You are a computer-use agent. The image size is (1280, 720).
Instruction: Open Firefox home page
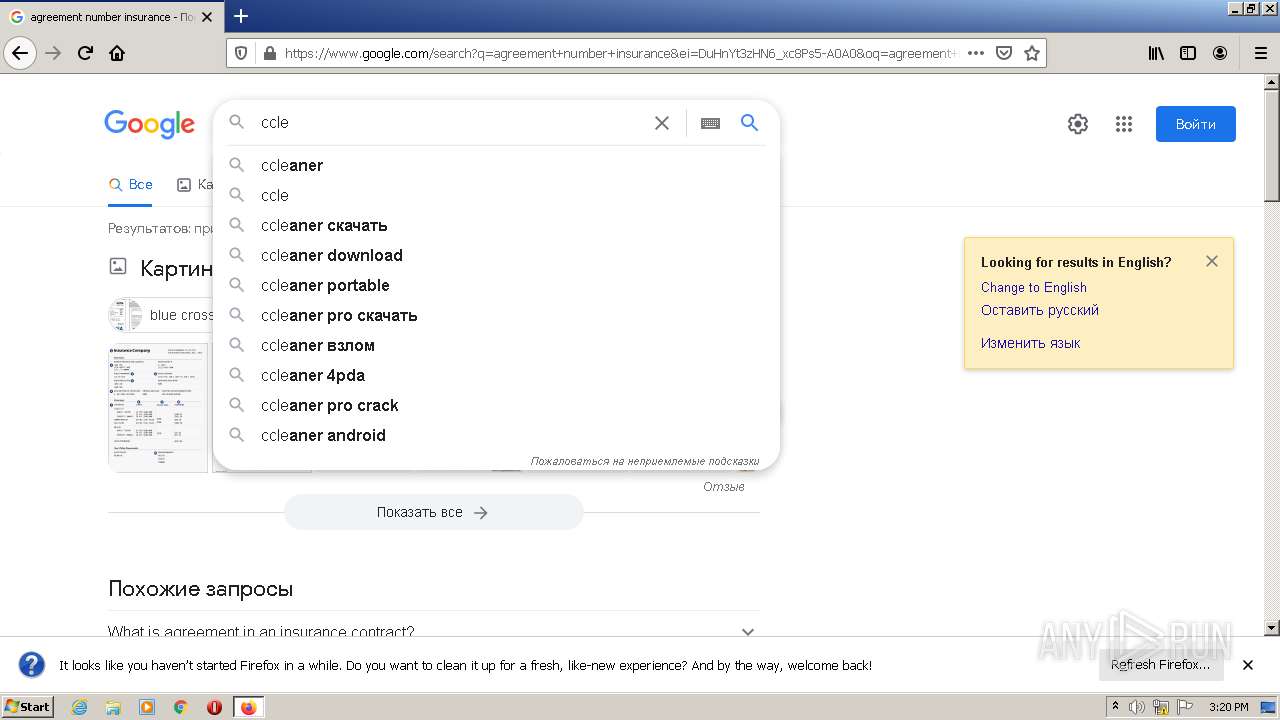click(117, 53)
